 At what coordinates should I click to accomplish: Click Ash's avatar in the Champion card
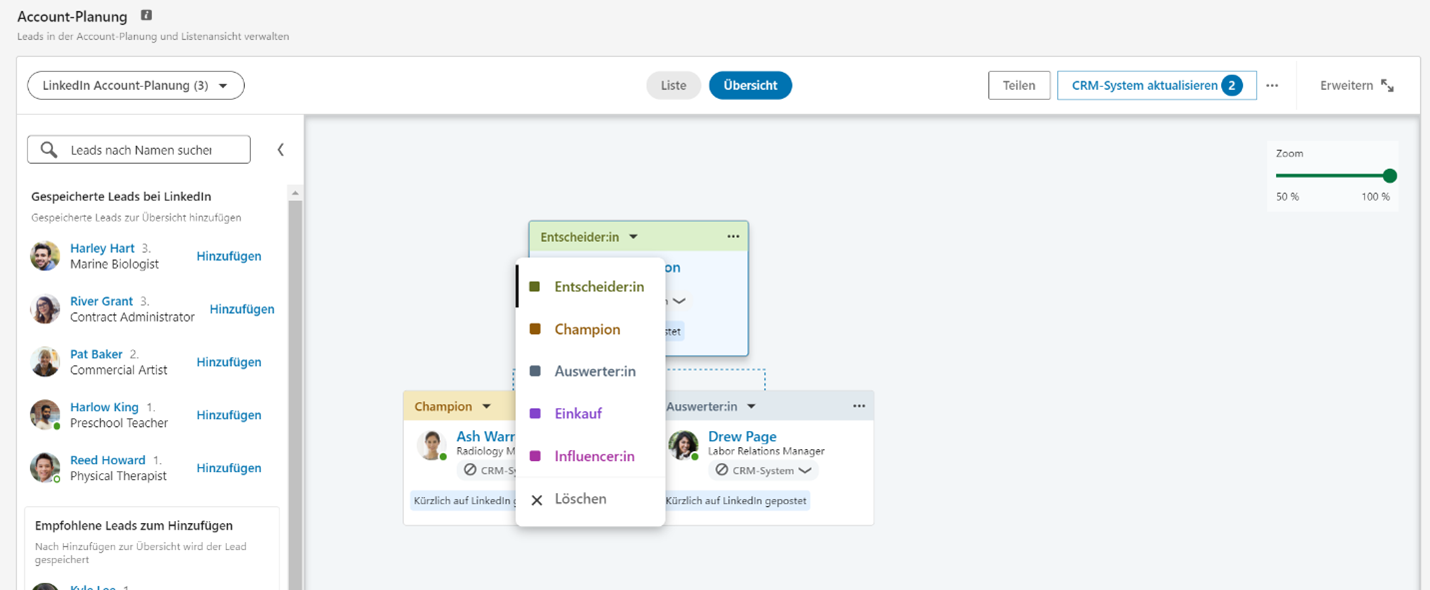432,445
